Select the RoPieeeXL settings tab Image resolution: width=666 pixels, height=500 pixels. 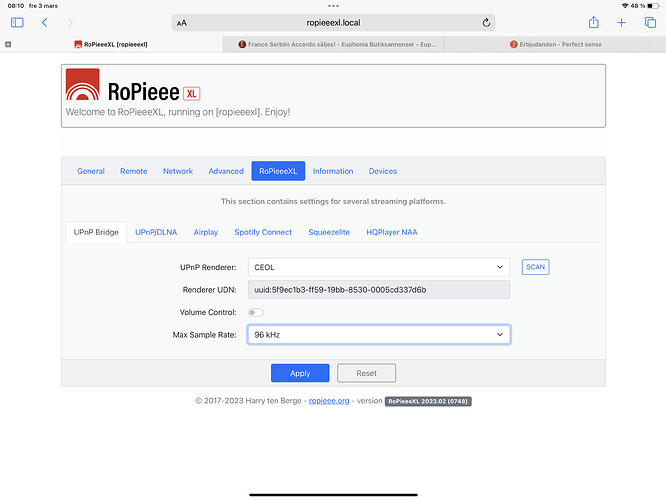click(278, 171)
